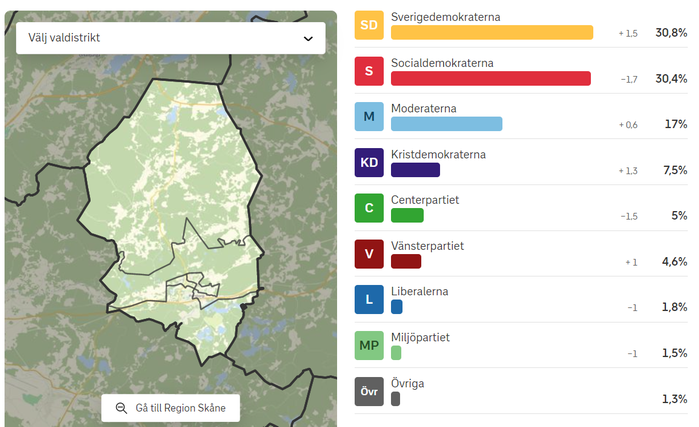
Task: Click the Kristdemokraterna label
Action: point(438,154)
